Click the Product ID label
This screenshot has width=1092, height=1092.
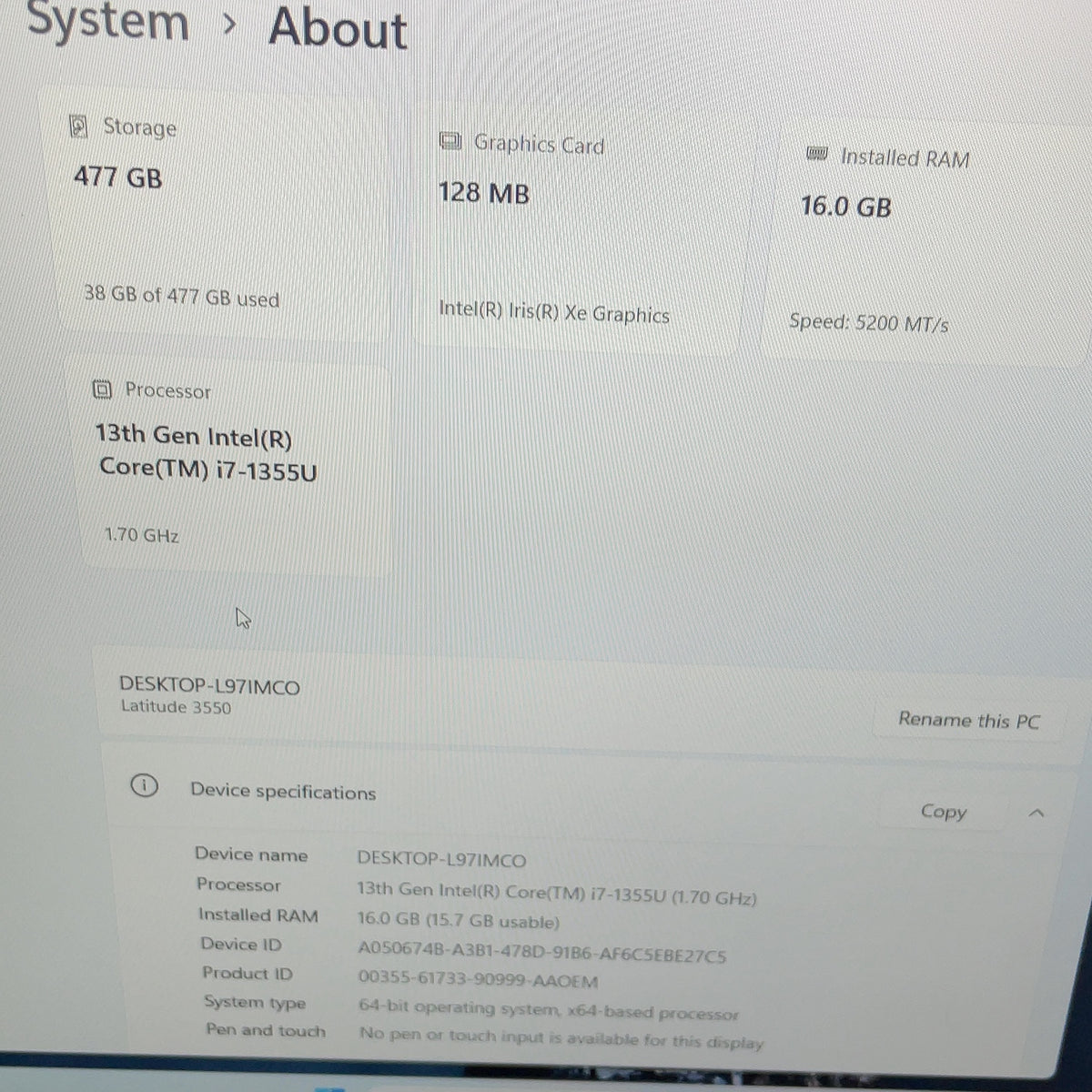248,973
